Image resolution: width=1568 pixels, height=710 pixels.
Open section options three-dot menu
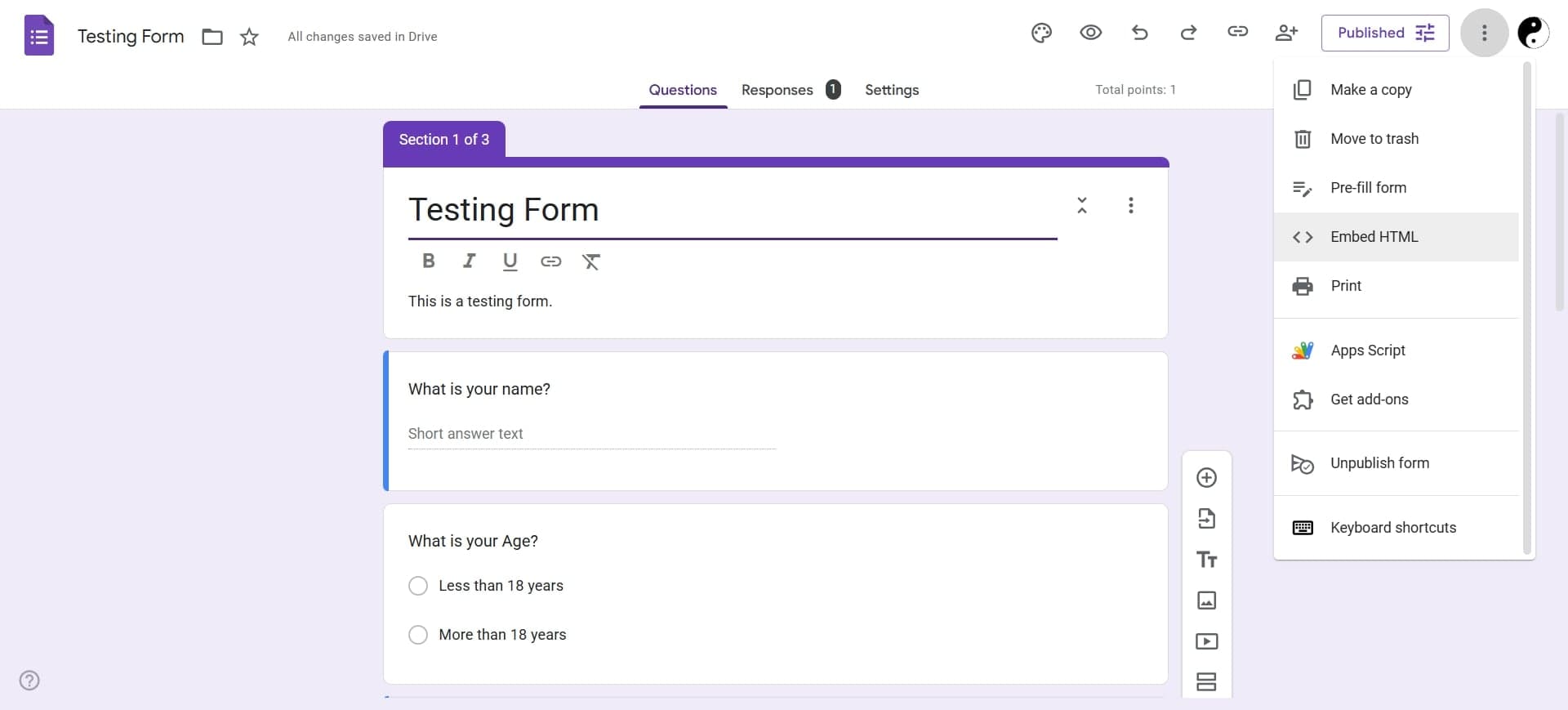click(x=1131, y=205)
